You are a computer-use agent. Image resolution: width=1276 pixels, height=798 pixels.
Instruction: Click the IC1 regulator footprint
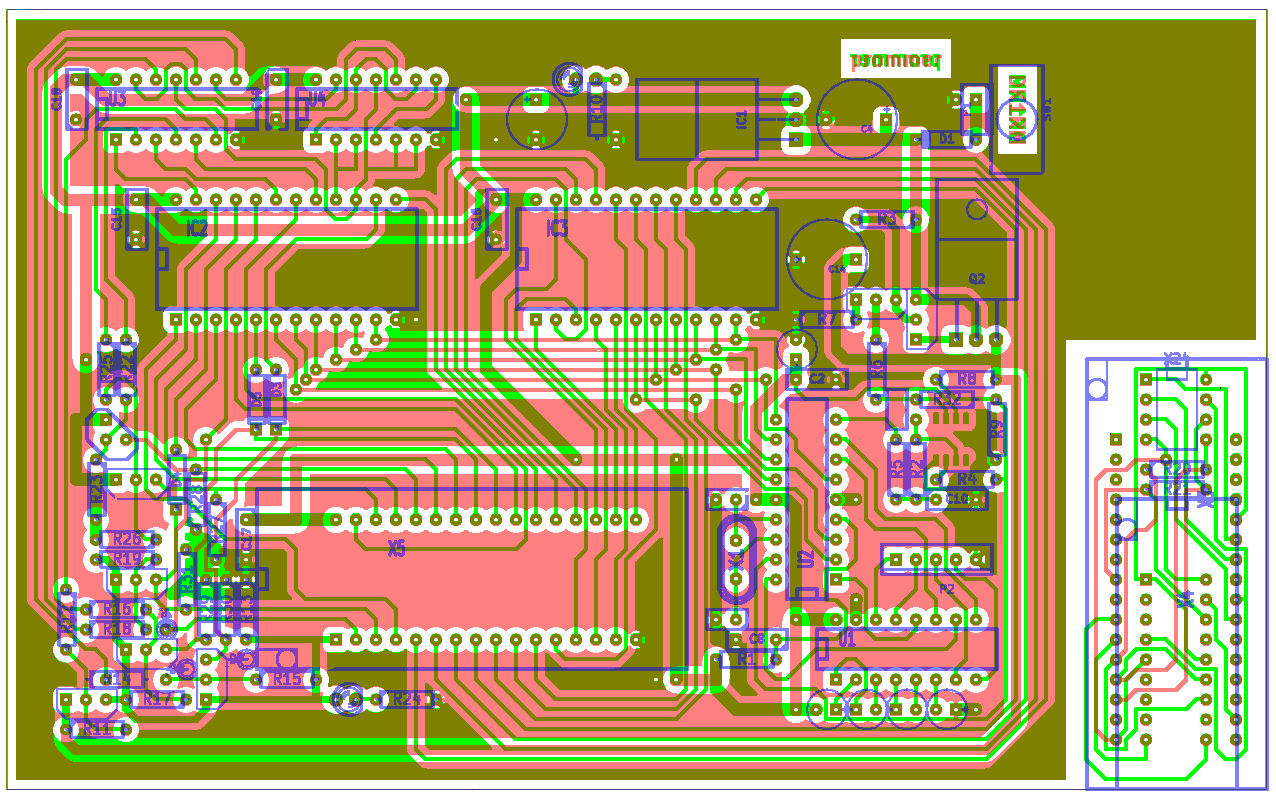[x=696, y=119]
